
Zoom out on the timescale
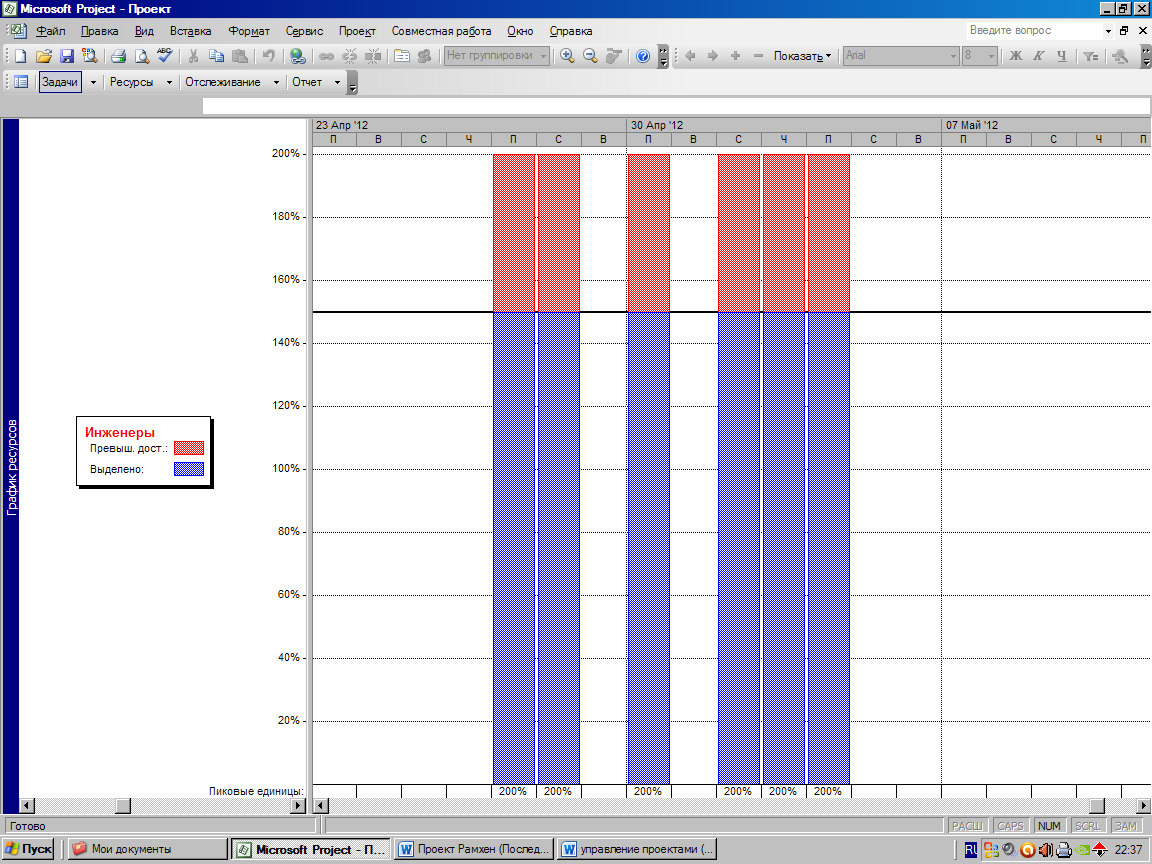click(590, 56)
